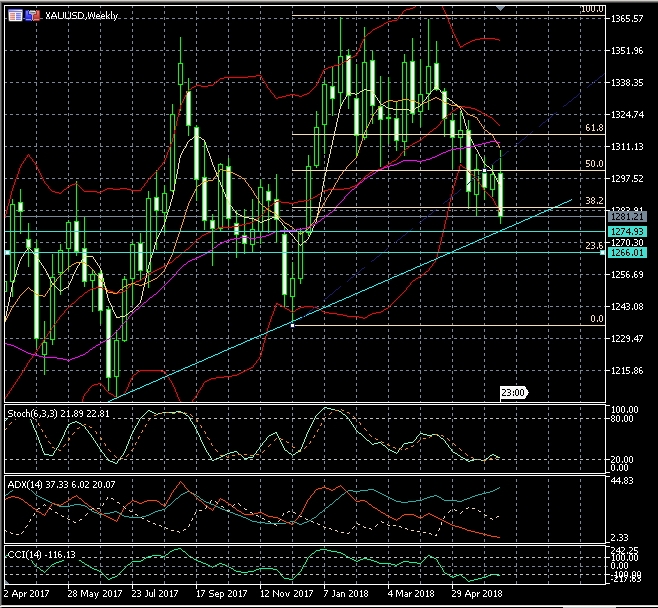Click the Fibonacci 23.6 level label
The image size is (658, 608).
pyautogui.click(x=593, y=245)
